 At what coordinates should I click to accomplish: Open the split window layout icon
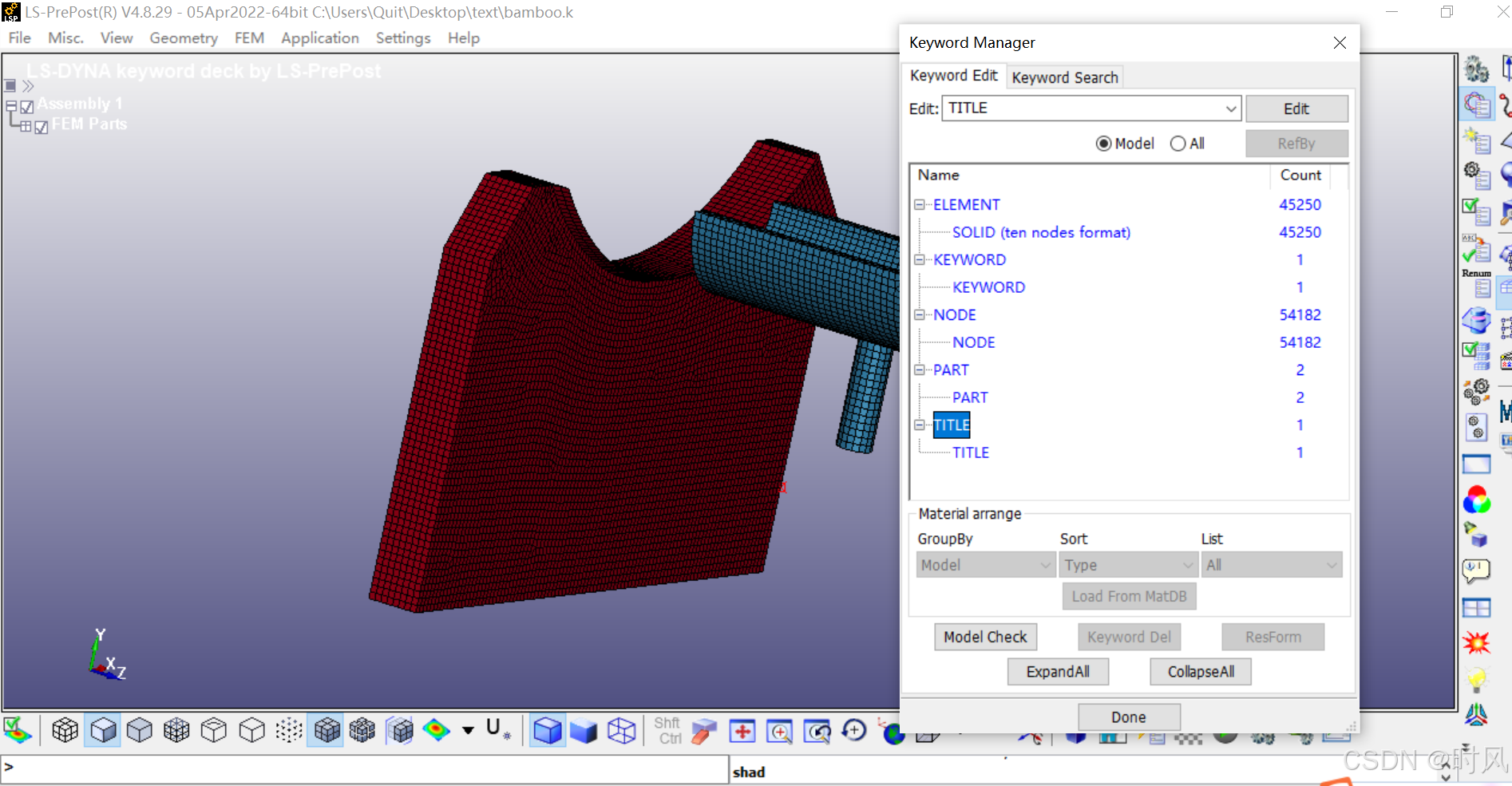coord(1477,608)
